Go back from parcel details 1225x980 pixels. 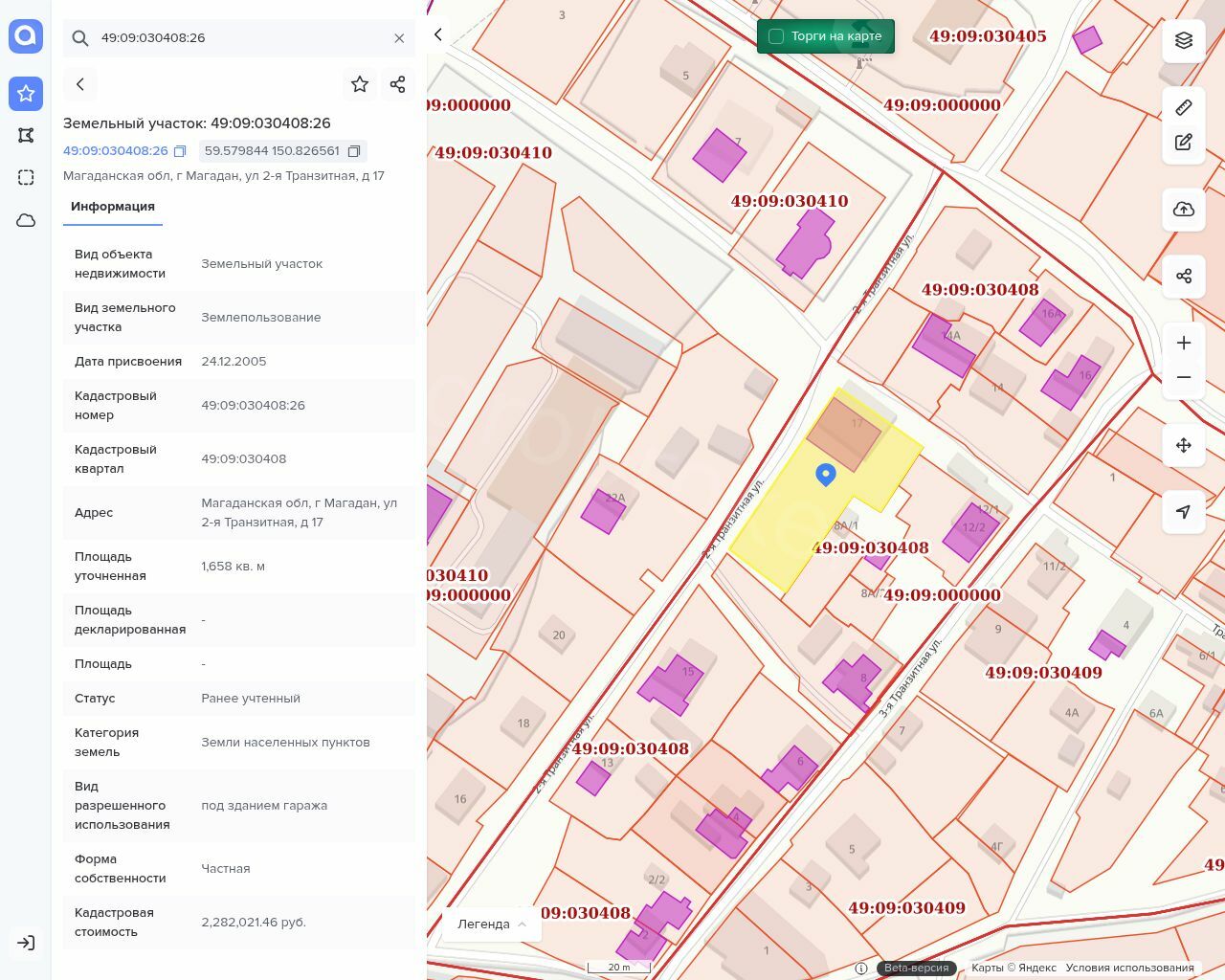tap(80, 84)
